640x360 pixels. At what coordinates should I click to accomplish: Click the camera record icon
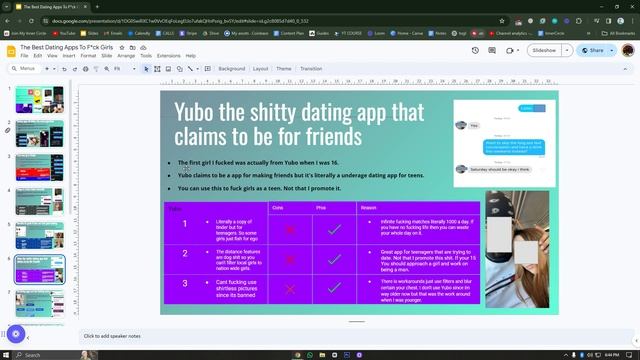509,51
